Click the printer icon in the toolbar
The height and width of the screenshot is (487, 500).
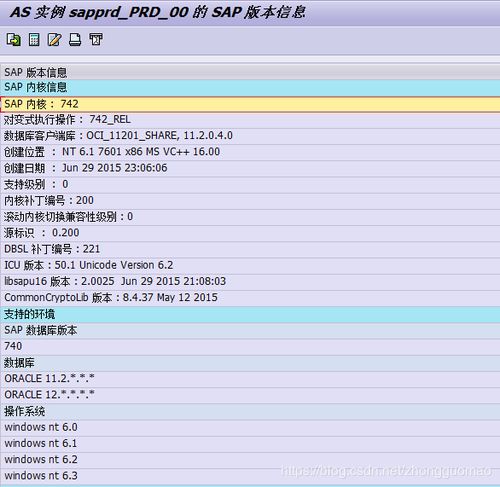[x=75, y=40]
